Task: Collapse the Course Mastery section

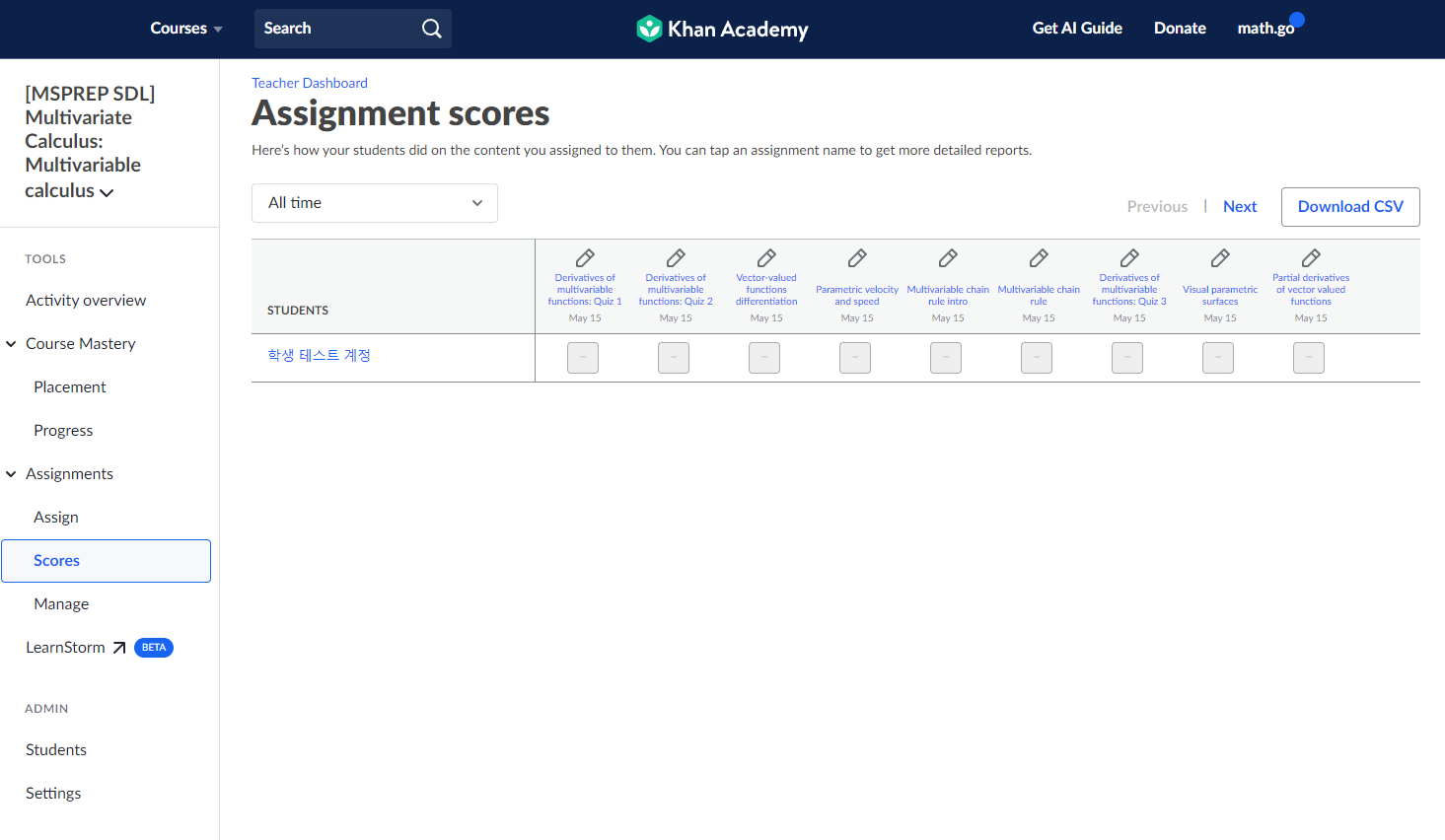Action: coord(12,344)
